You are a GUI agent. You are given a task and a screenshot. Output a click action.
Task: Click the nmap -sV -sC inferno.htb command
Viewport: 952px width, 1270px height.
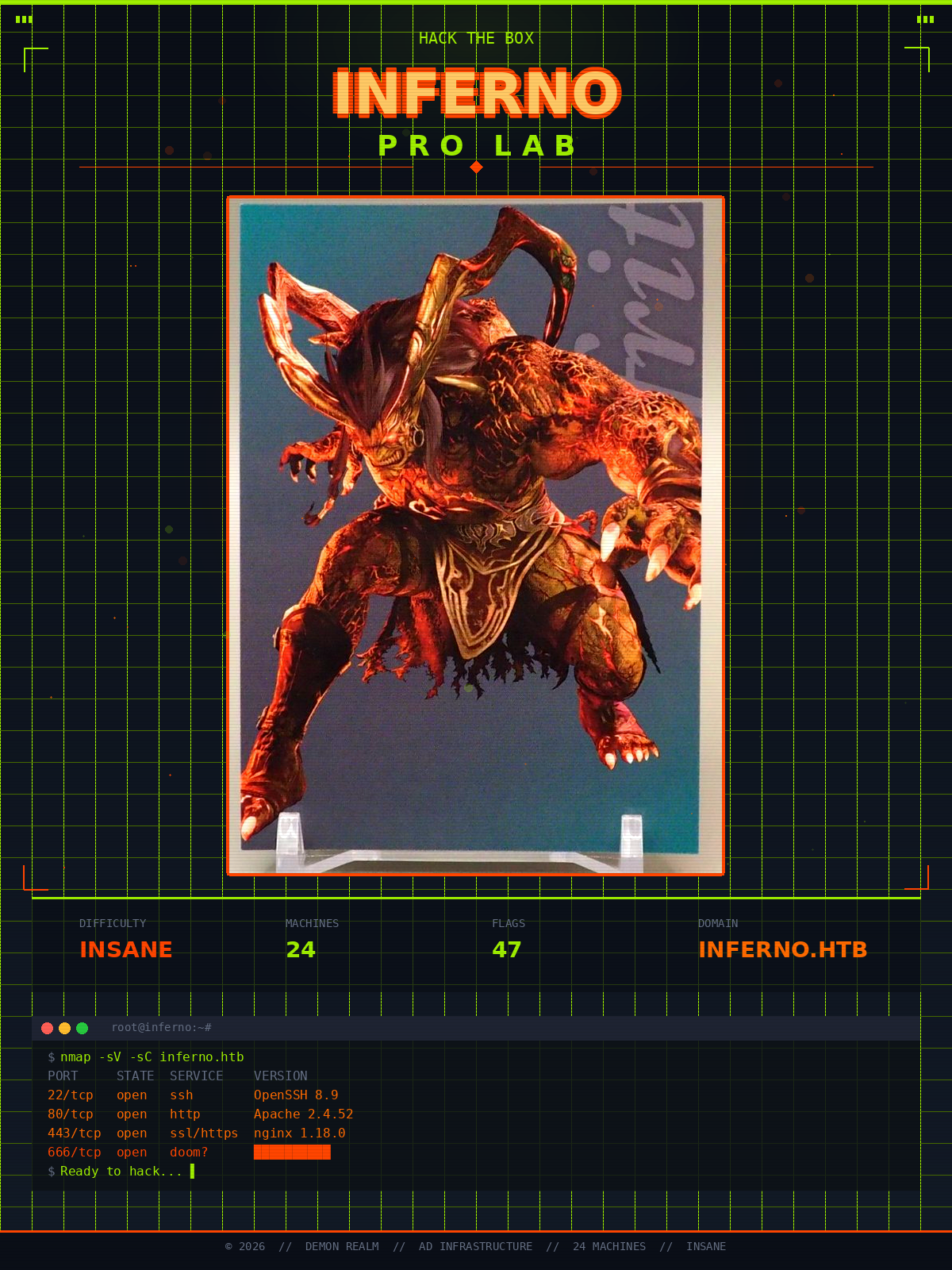click(152, 1056)
